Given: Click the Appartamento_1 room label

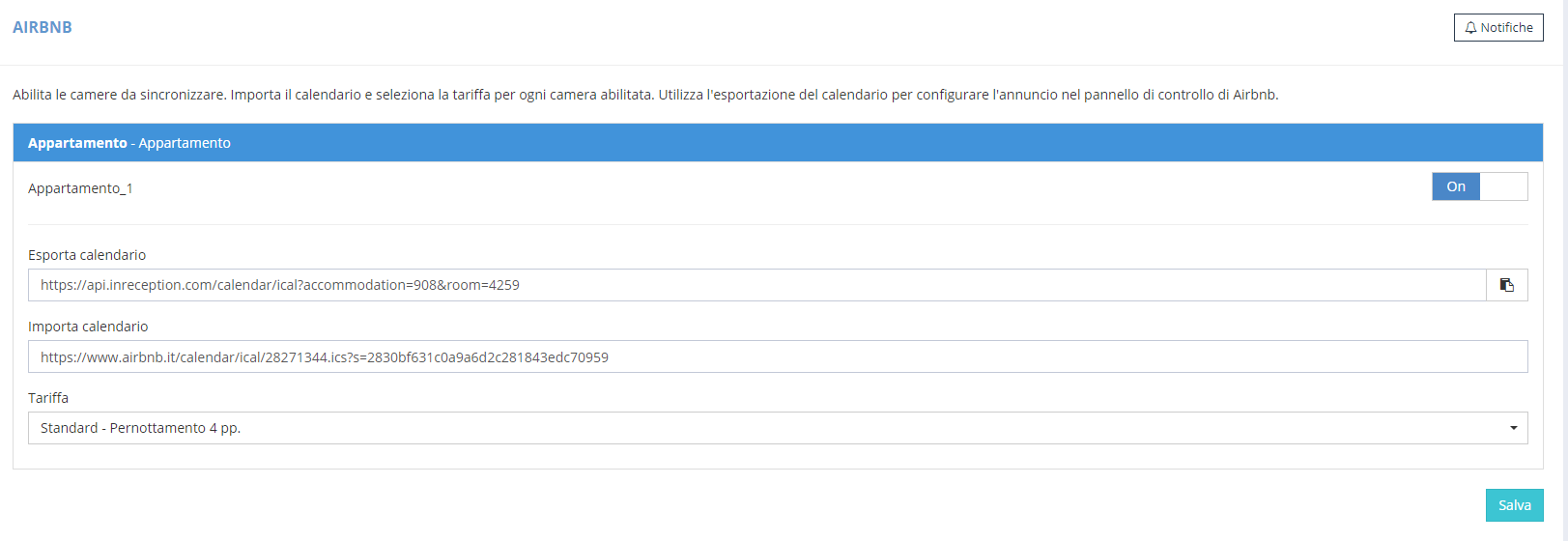Looking at the screenshot, I should tap(80, 188).
